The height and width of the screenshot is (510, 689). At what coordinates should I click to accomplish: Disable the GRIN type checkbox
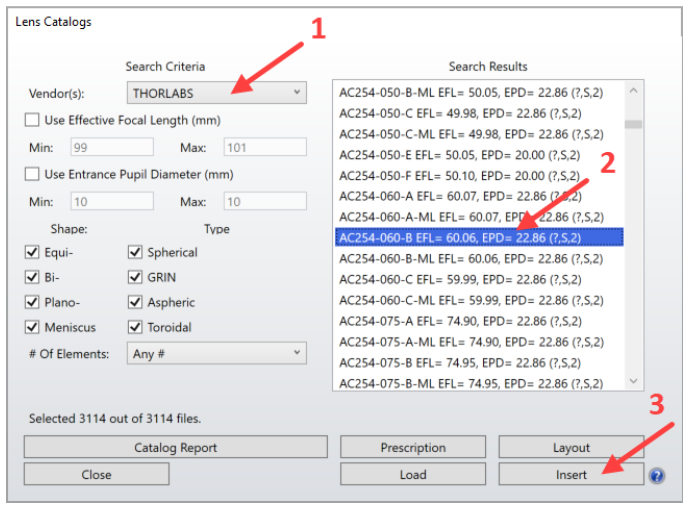136,277
